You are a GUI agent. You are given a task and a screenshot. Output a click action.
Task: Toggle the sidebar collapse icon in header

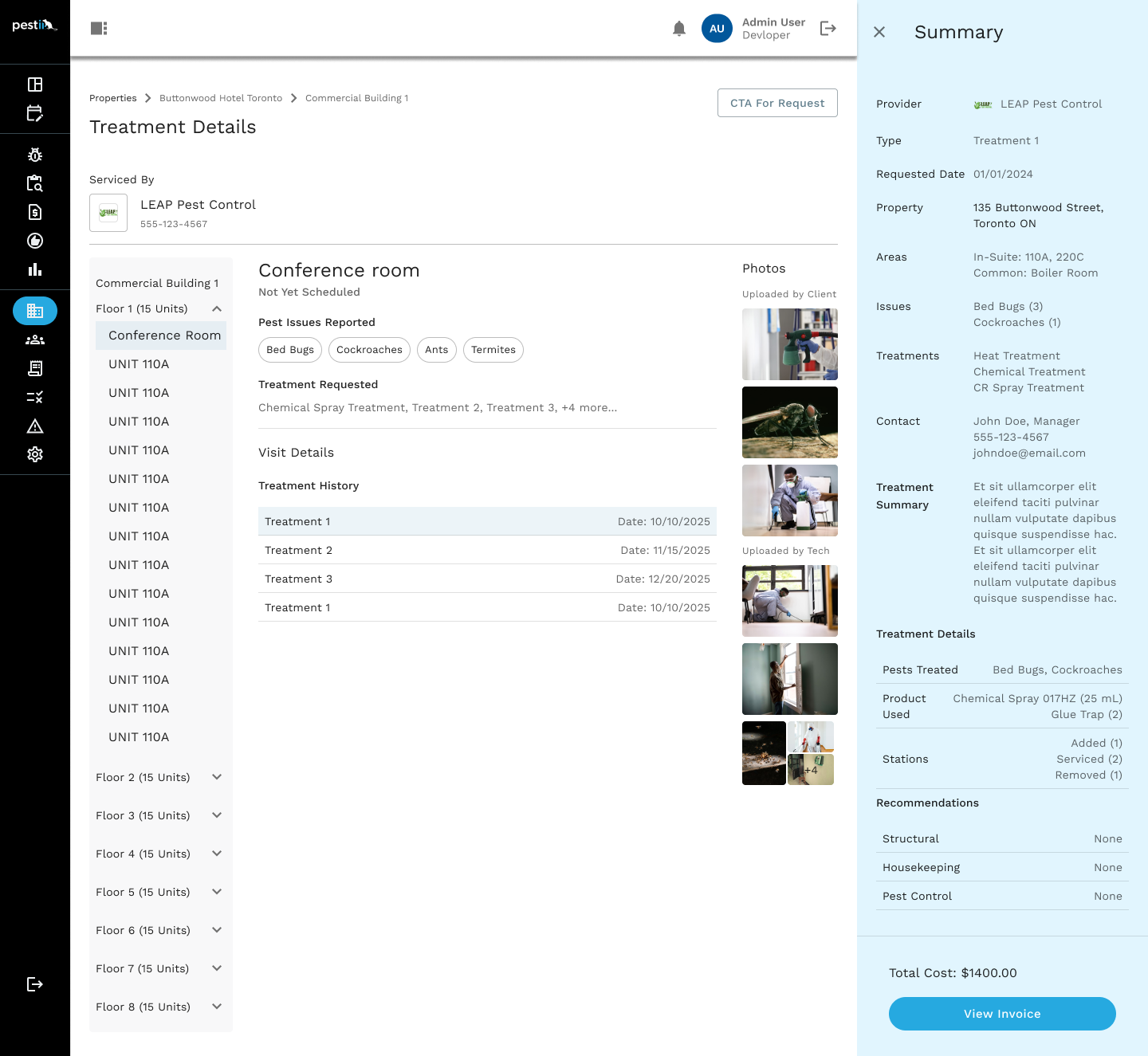tap(99, 29)
